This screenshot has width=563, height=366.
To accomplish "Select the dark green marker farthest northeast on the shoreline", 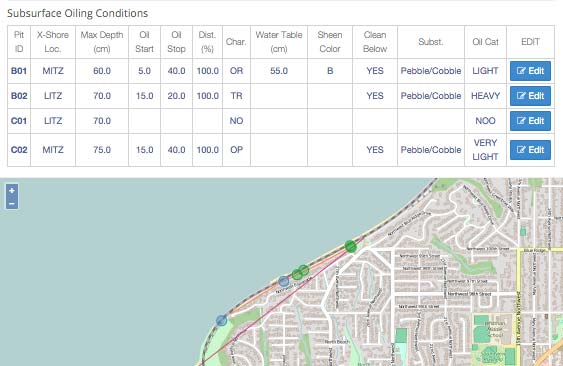I will click(x=350, y=246).
